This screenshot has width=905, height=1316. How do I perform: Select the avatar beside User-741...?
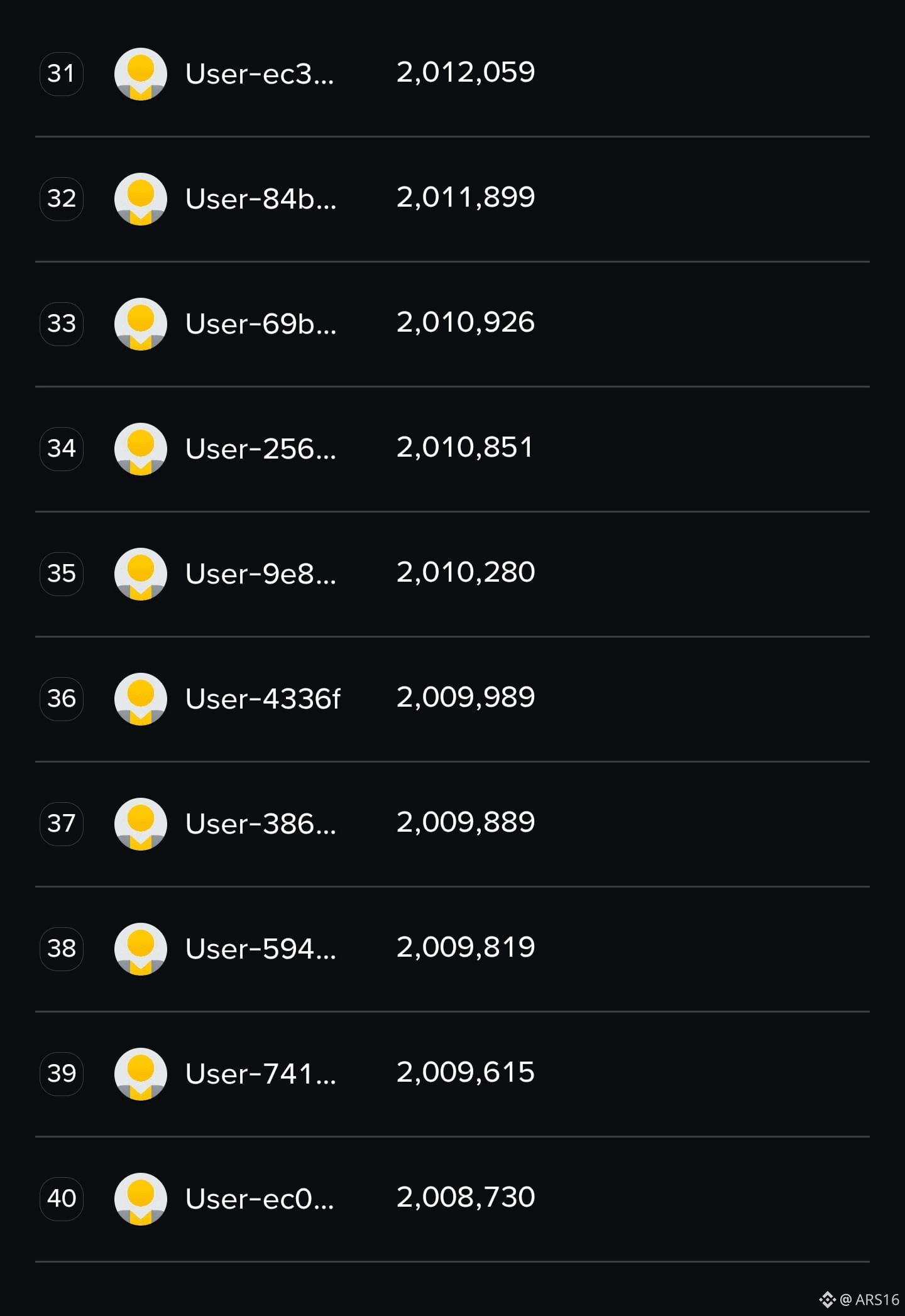tap(140, 1074)
